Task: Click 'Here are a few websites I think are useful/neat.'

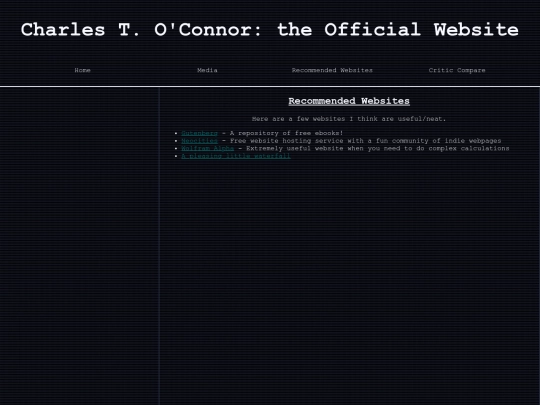Action: tap(349, 119)
